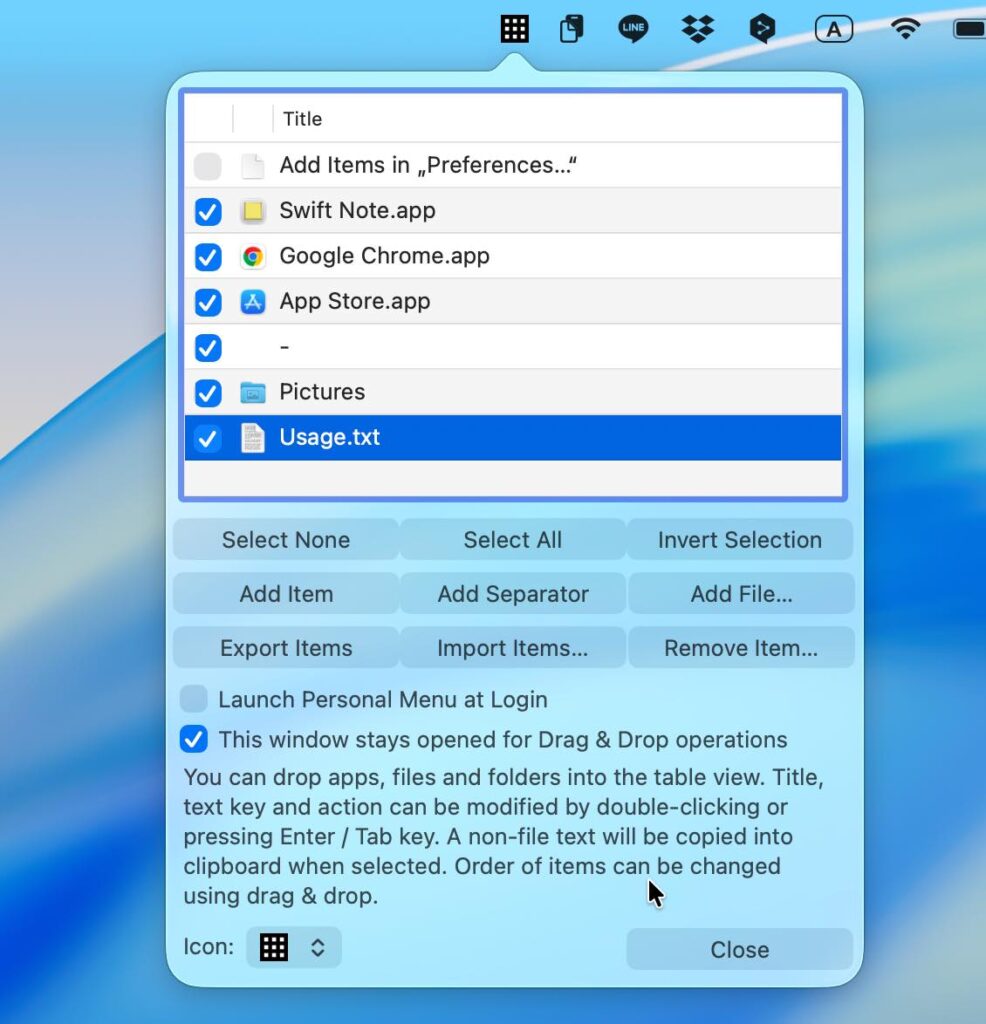Uncheck the separator row checkbox
Viewport: 986px width, 1024px height.
207,347
